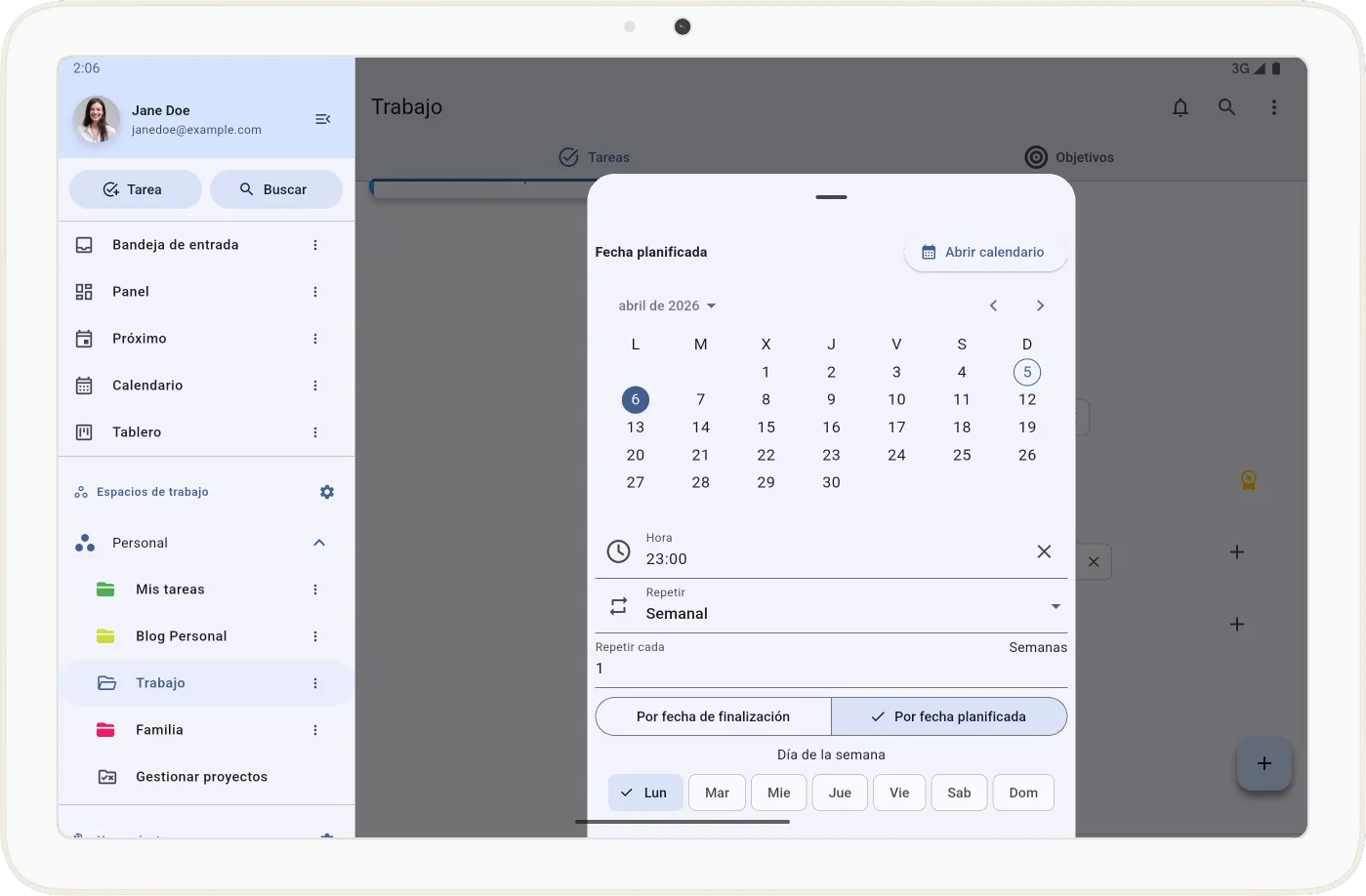
Task: Clear the Hora time value
Action: click(x=1044, y=551)
